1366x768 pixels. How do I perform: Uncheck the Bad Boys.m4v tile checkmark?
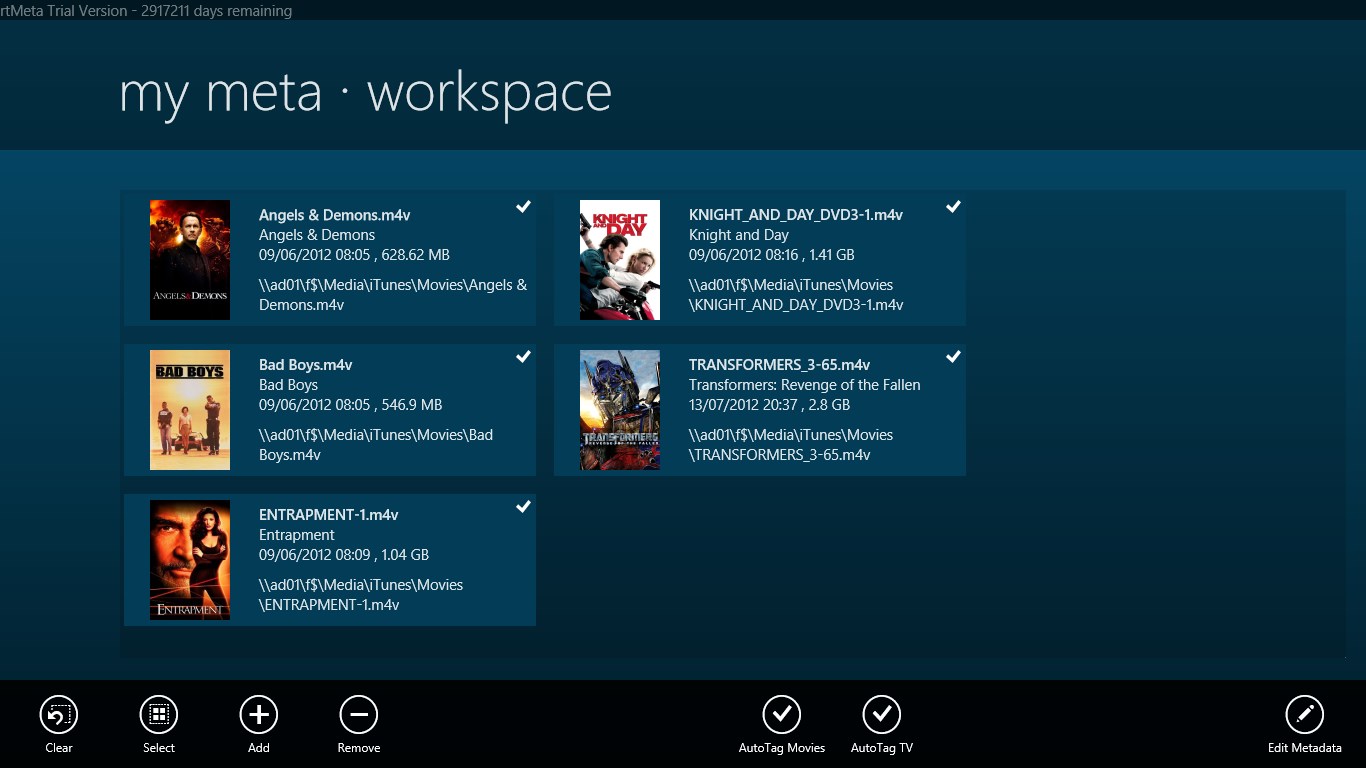523,357
